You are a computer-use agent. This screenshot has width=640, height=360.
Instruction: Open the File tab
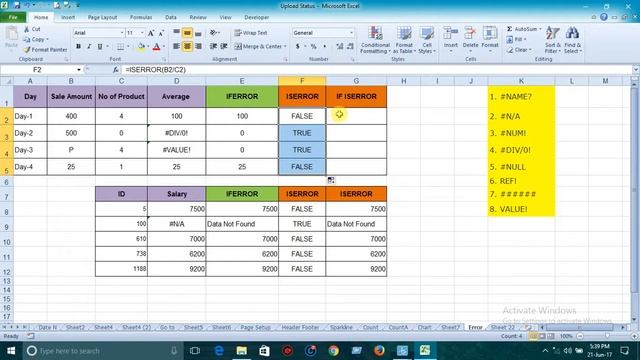pos(13,17)
